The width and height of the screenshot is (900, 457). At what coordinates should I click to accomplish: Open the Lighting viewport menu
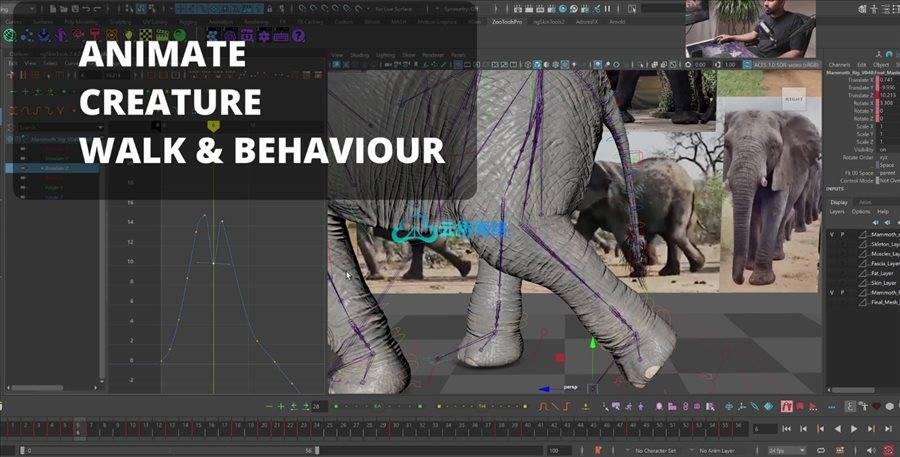point(385,55)
